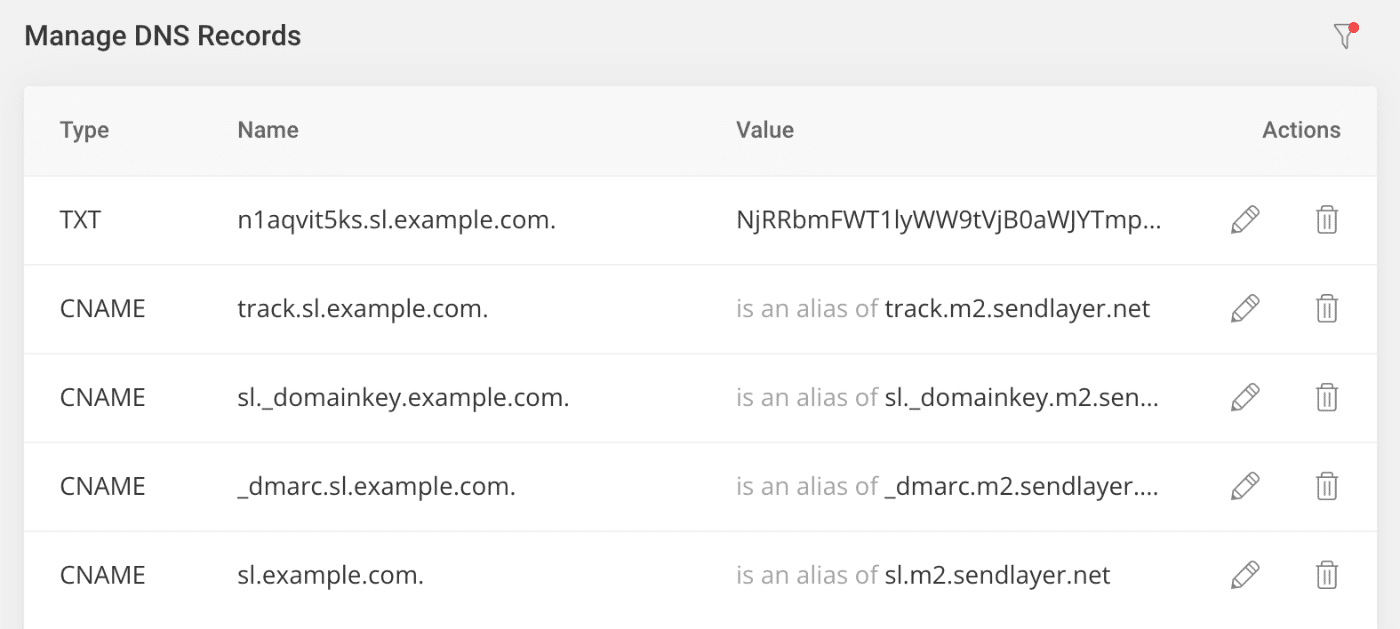
Task: Sort records by the Type column
Action: pyautogui.click(x=84, y=130)
